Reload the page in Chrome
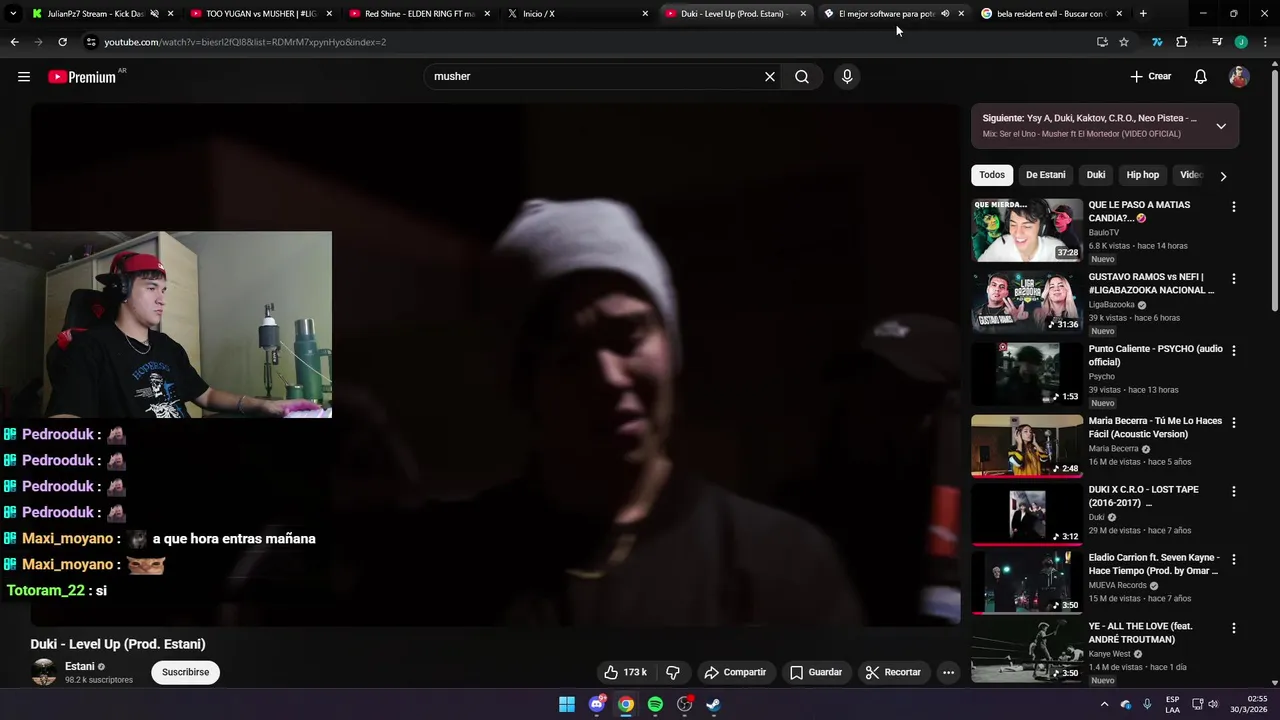 click(62, 42)
